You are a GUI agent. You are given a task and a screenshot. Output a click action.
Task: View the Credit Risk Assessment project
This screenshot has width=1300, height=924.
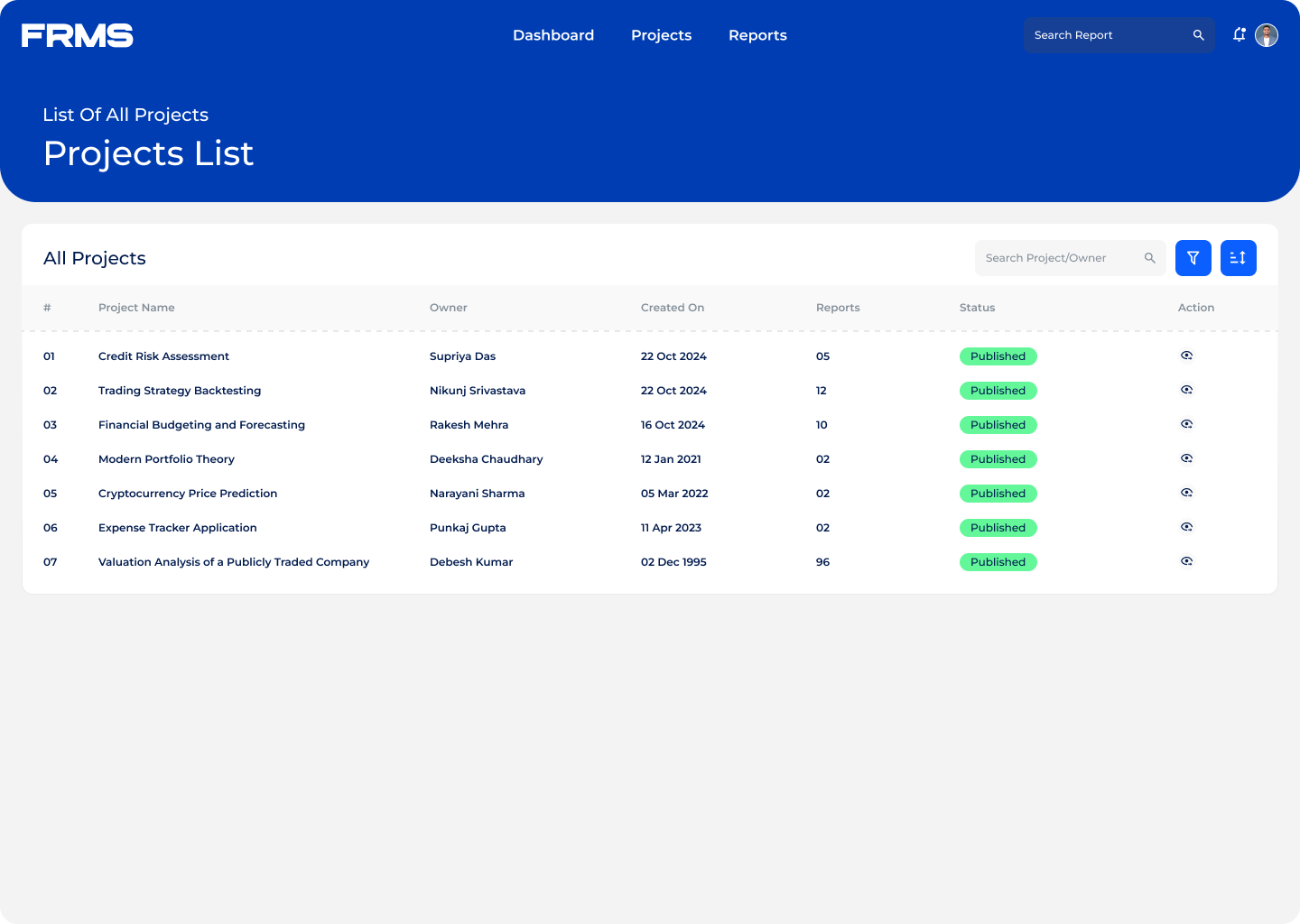pos(1186,356)
